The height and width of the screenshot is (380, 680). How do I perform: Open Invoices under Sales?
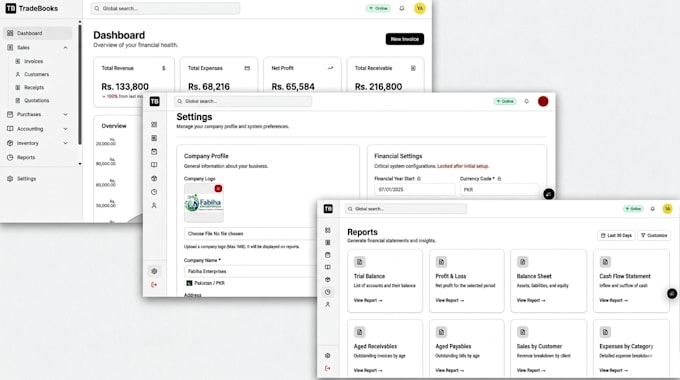pyautogui.click(x=33, y=61)
